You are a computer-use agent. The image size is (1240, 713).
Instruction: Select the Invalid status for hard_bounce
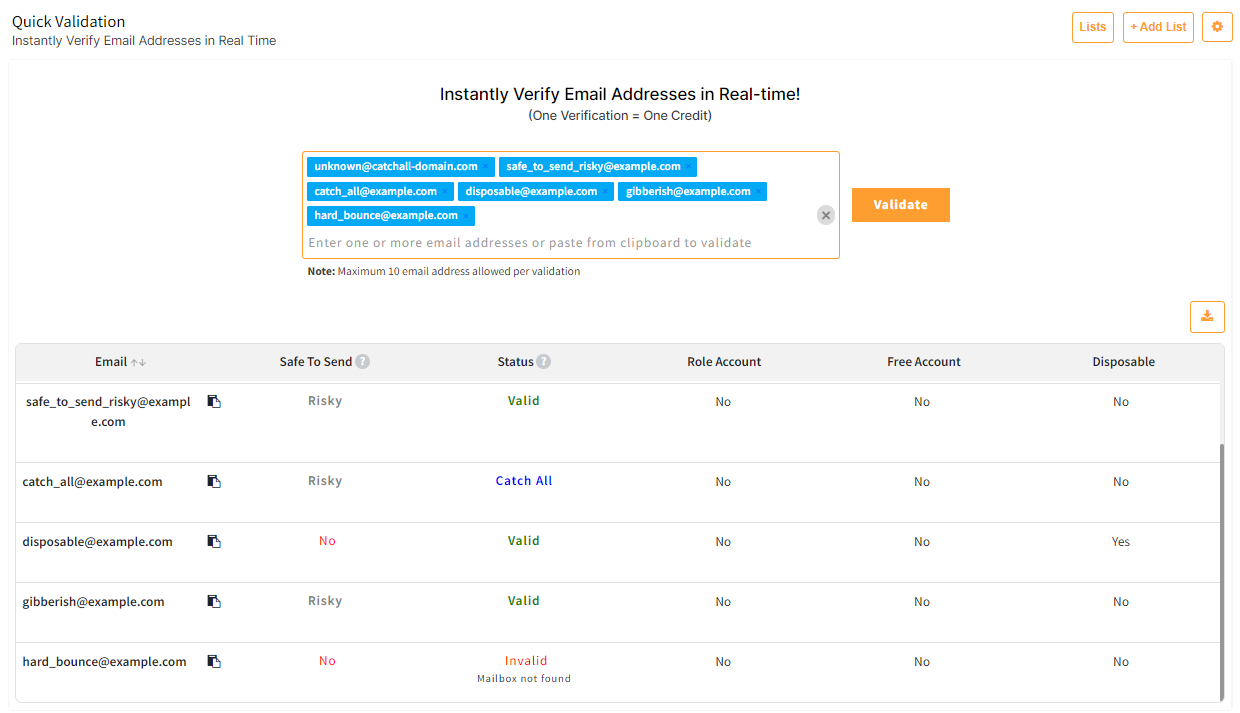tap(526, 661)
